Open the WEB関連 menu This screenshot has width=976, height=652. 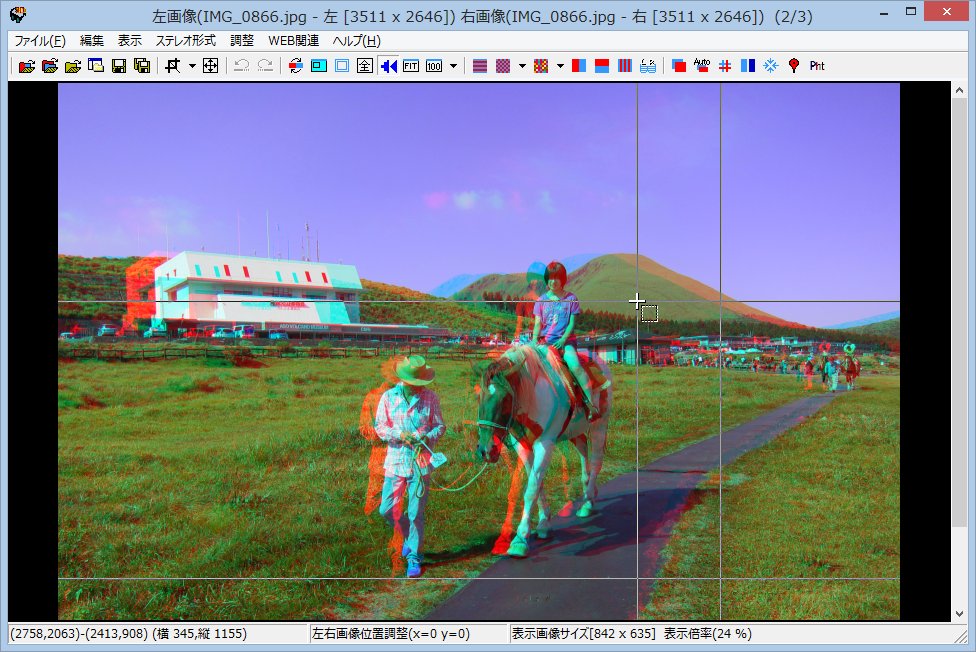294,41
